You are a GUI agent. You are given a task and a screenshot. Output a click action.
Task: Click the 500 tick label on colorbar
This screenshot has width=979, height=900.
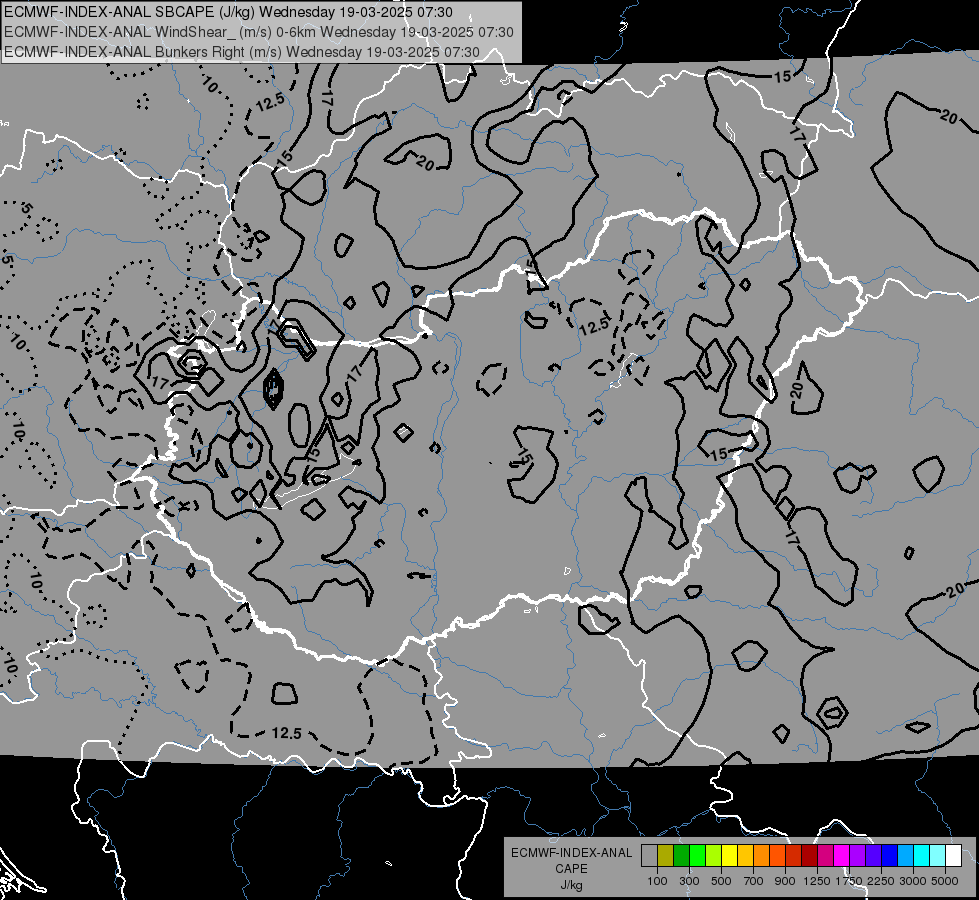point(721,881)
